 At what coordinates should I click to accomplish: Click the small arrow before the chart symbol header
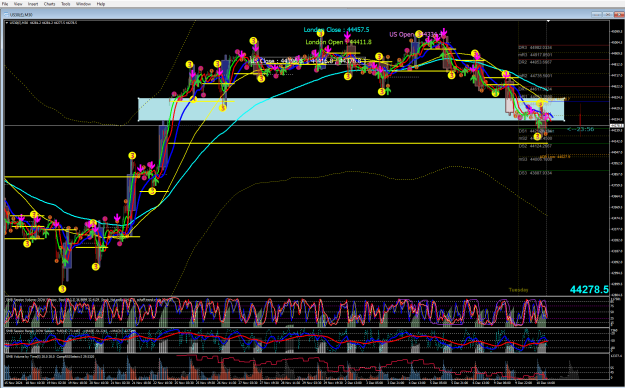(x=7, y=23)
